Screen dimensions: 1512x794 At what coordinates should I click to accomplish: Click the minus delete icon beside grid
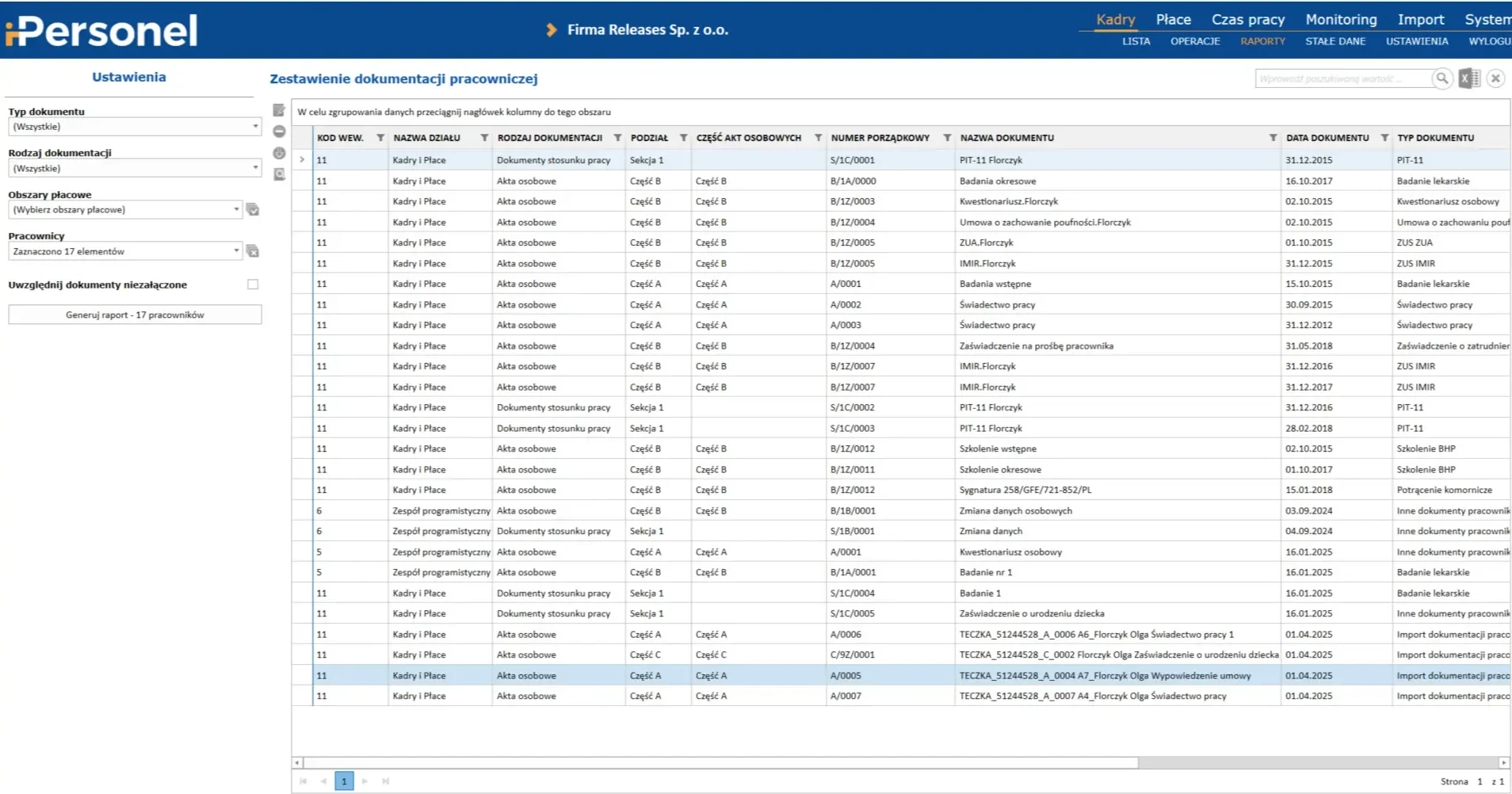click(279, 132)
